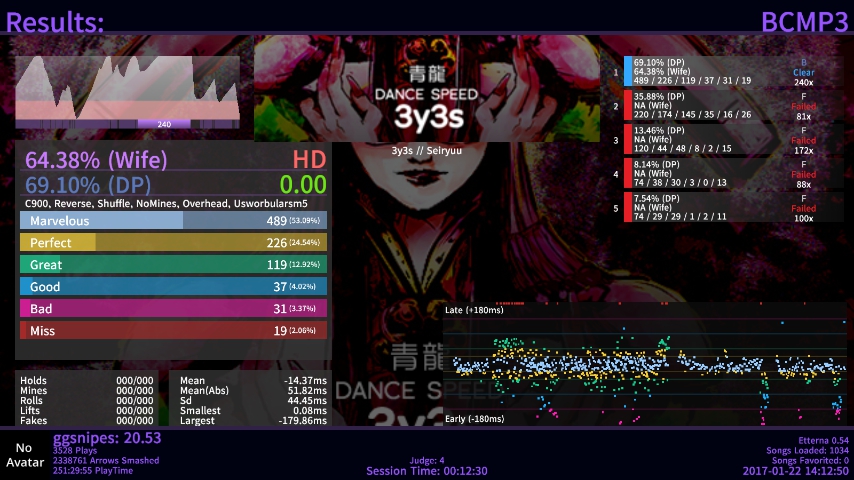The image size is (854, 480).
Task: Click the 240 combo segment under life graph
Action: [x=164, y=124]
